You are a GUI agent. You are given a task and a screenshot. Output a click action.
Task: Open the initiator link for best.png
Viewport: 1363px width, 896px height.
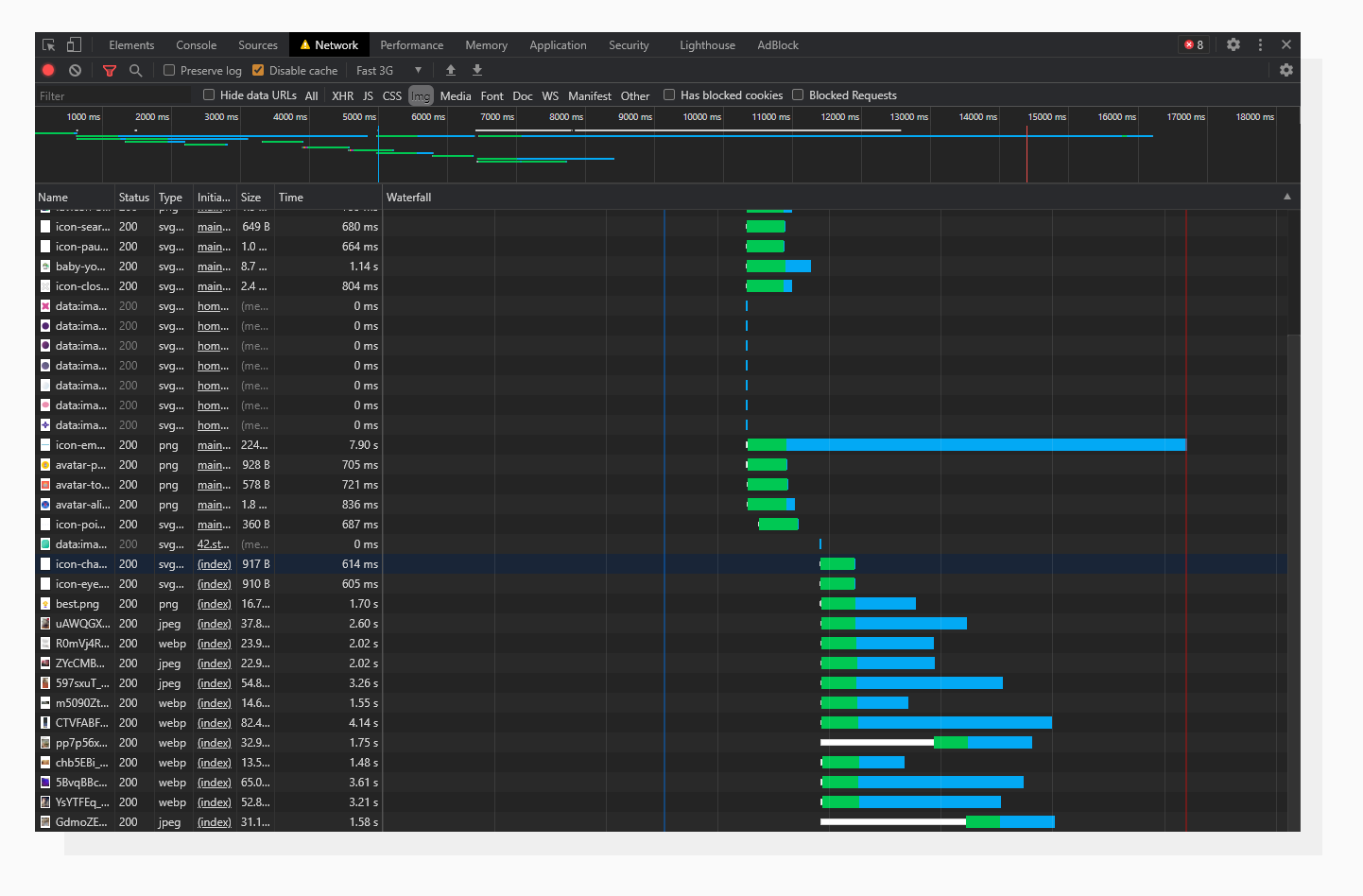coord(214,603)
